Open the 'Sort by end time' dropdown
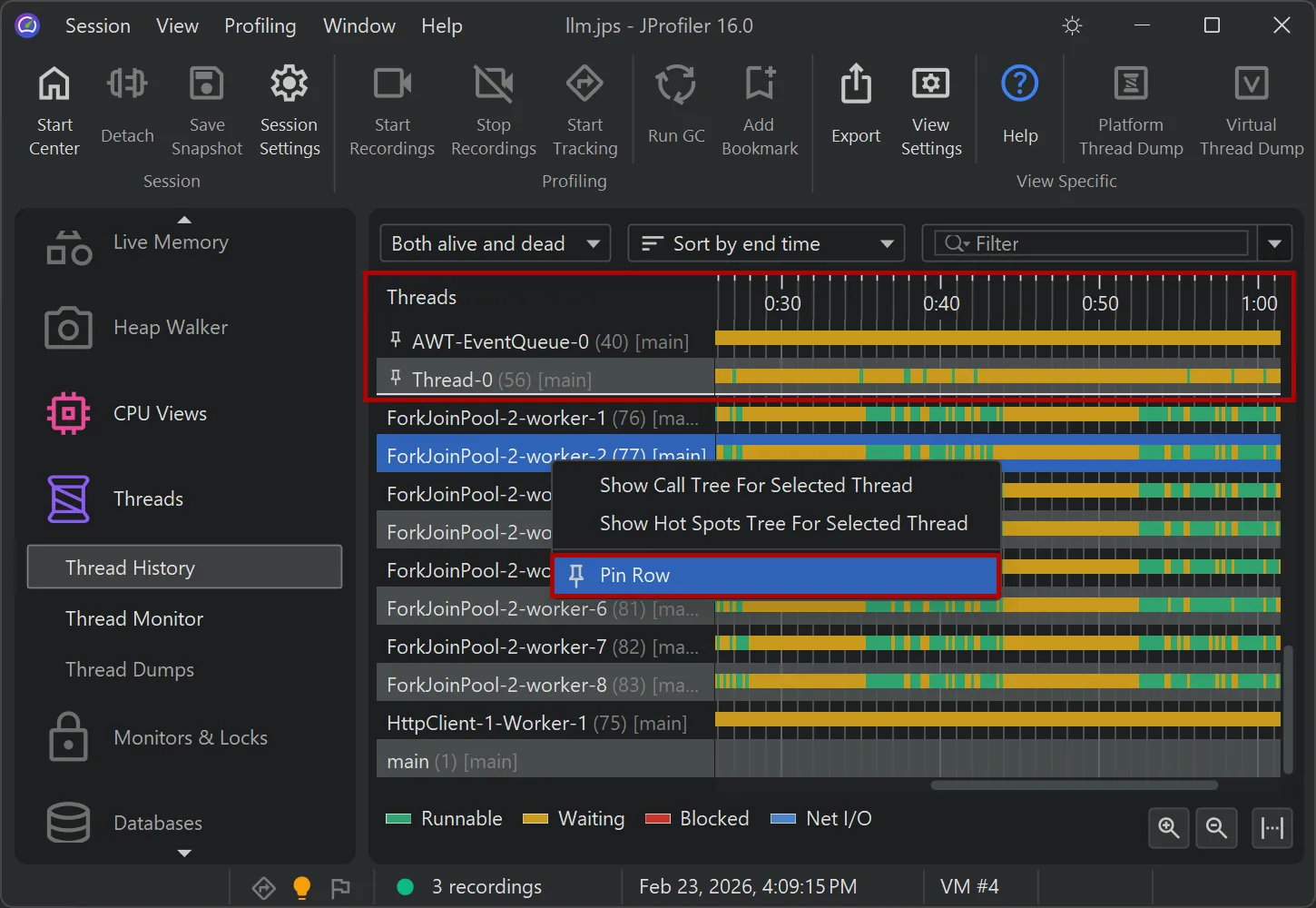Screen dimensions: 1316x908 765,242
